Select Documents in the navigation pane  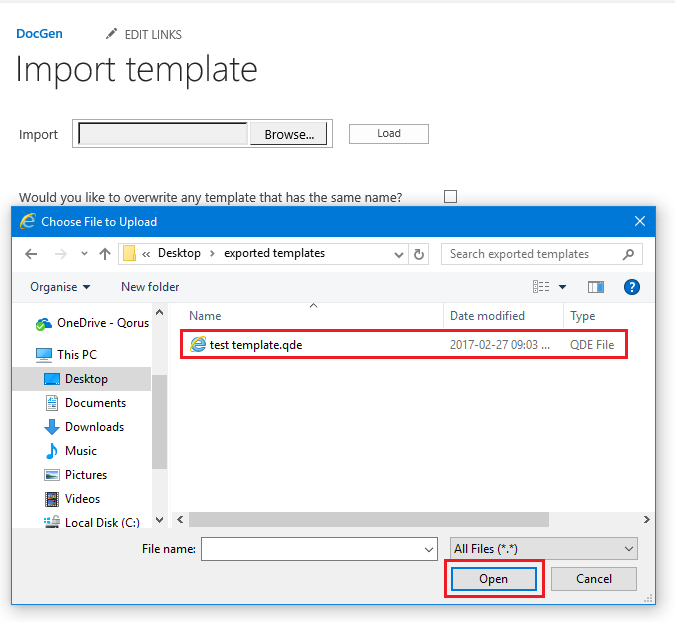click(x=95, y=403)
